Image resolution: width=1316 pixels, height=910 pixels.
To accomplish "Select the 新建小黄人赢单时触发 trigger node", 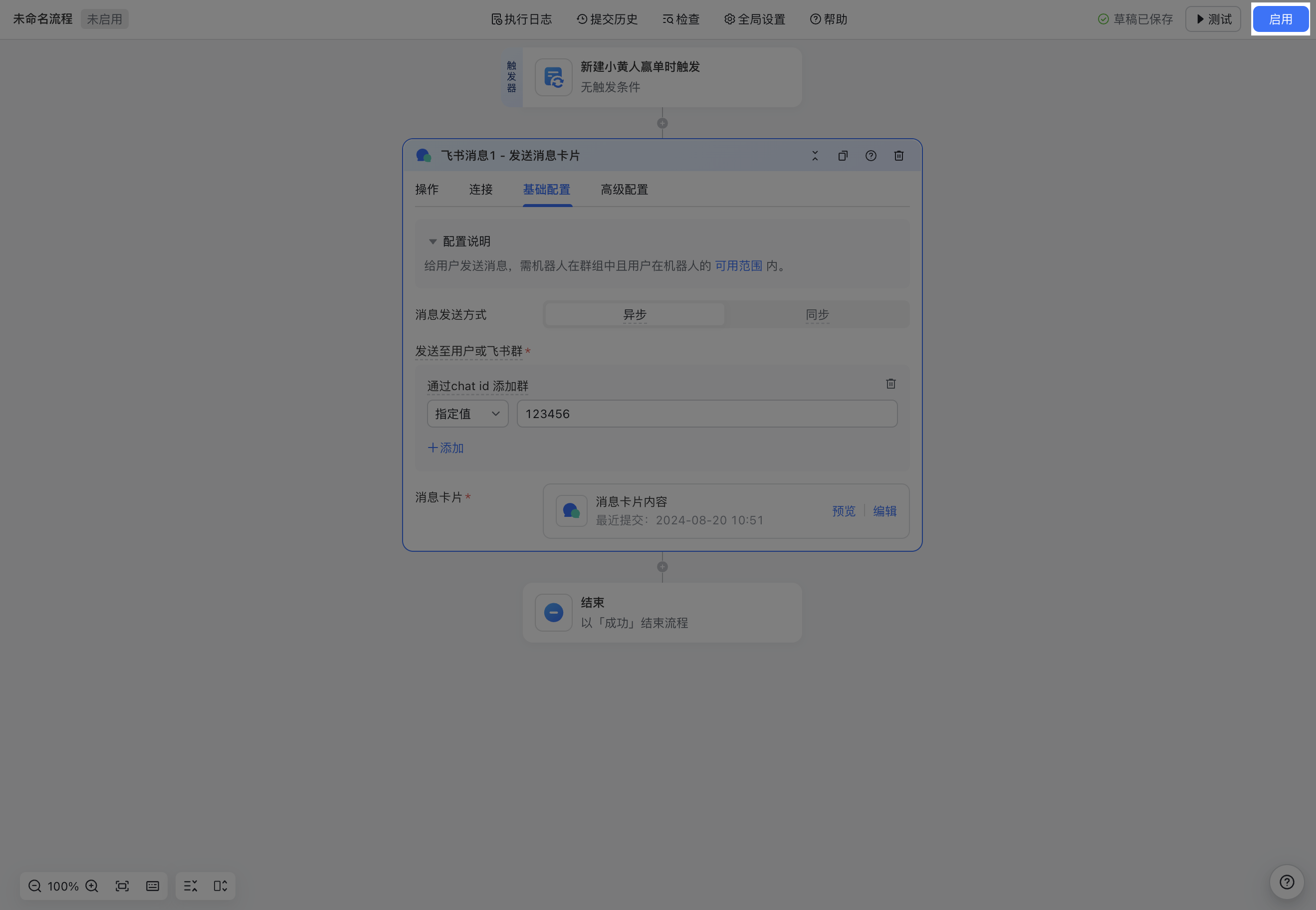I will tap(662, 77).
